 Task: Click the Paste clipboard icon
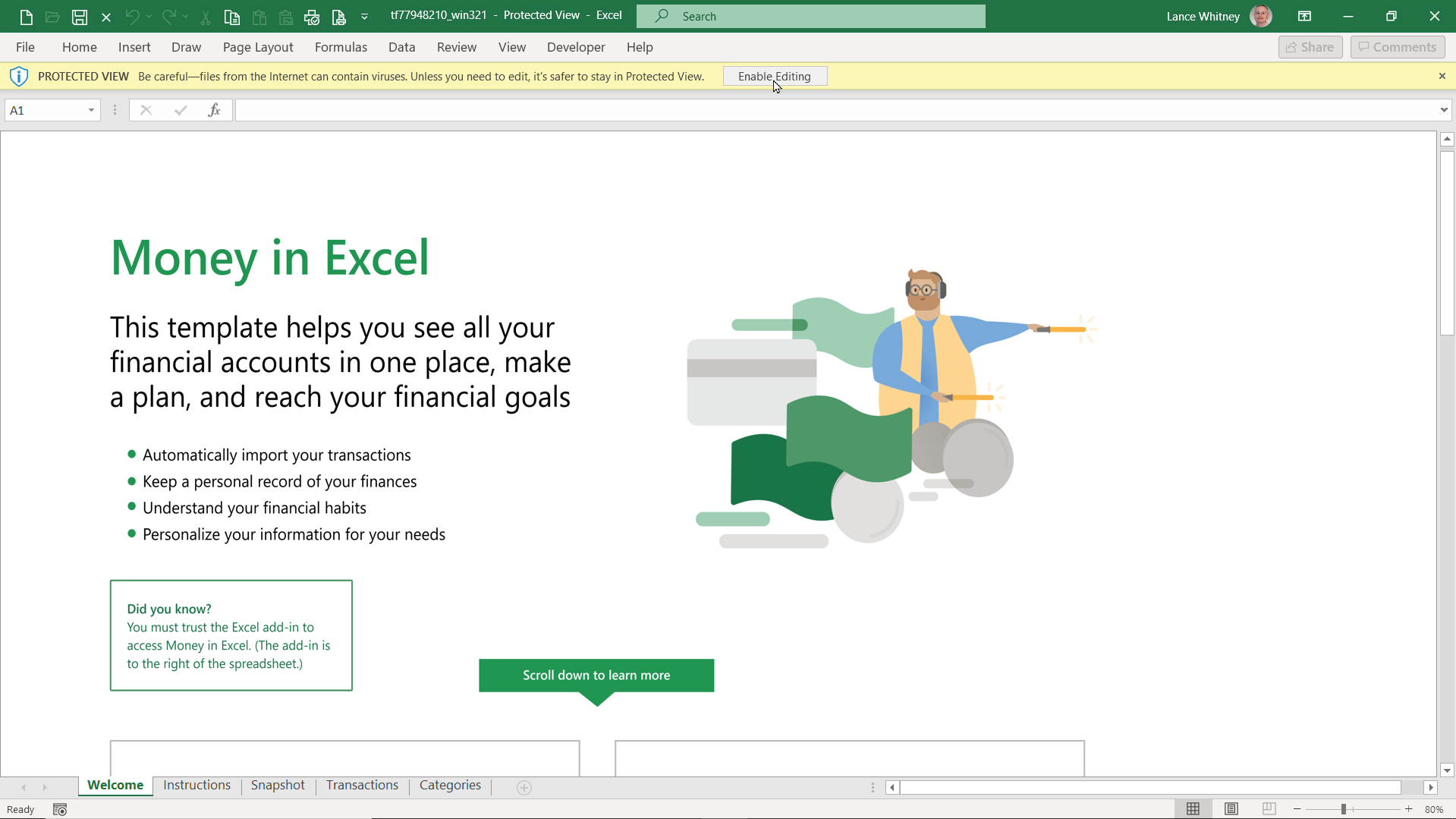coord(259,16)
